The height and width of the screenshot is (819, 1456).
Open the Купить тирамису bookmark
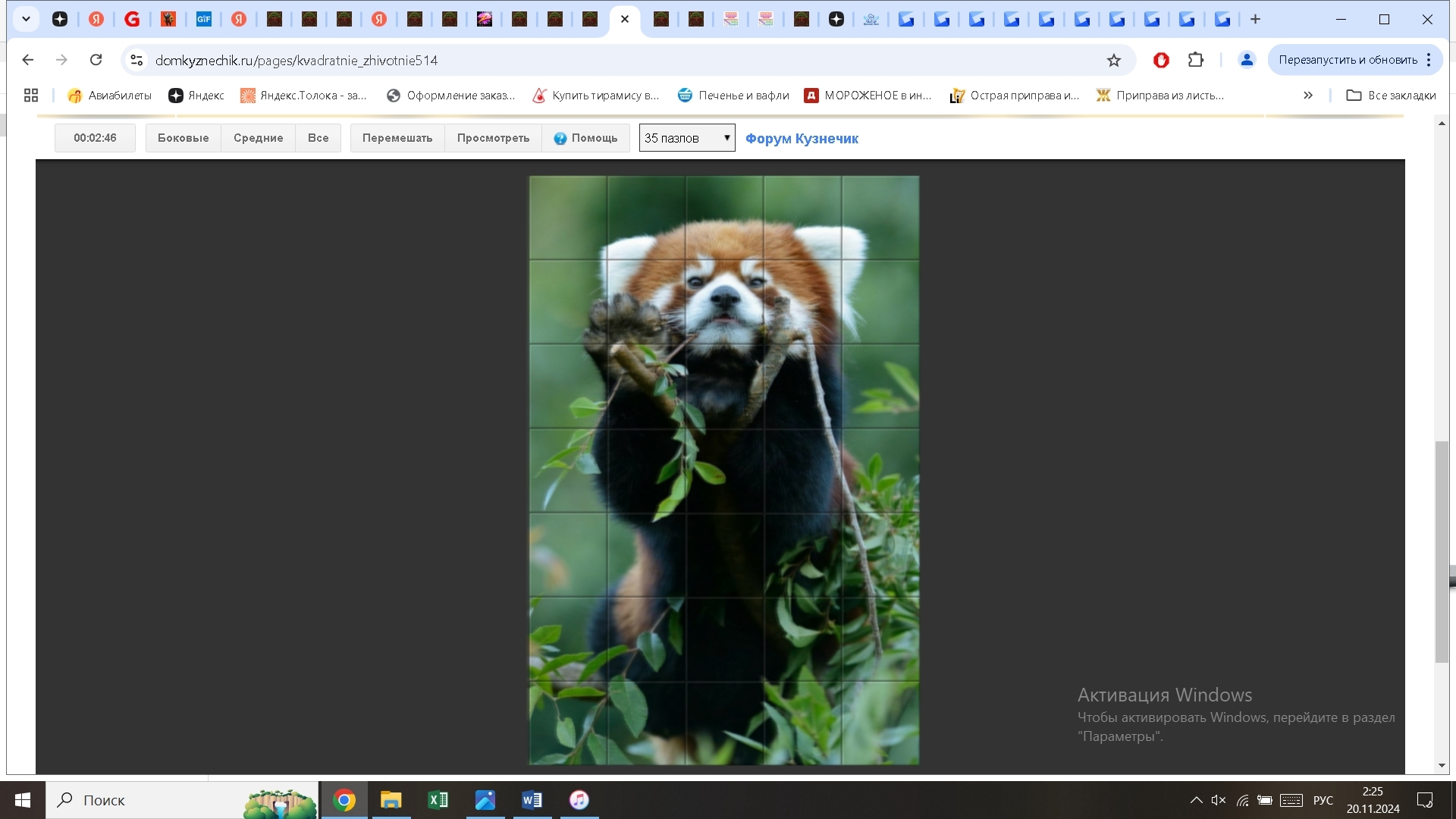[x=596, y=96]
